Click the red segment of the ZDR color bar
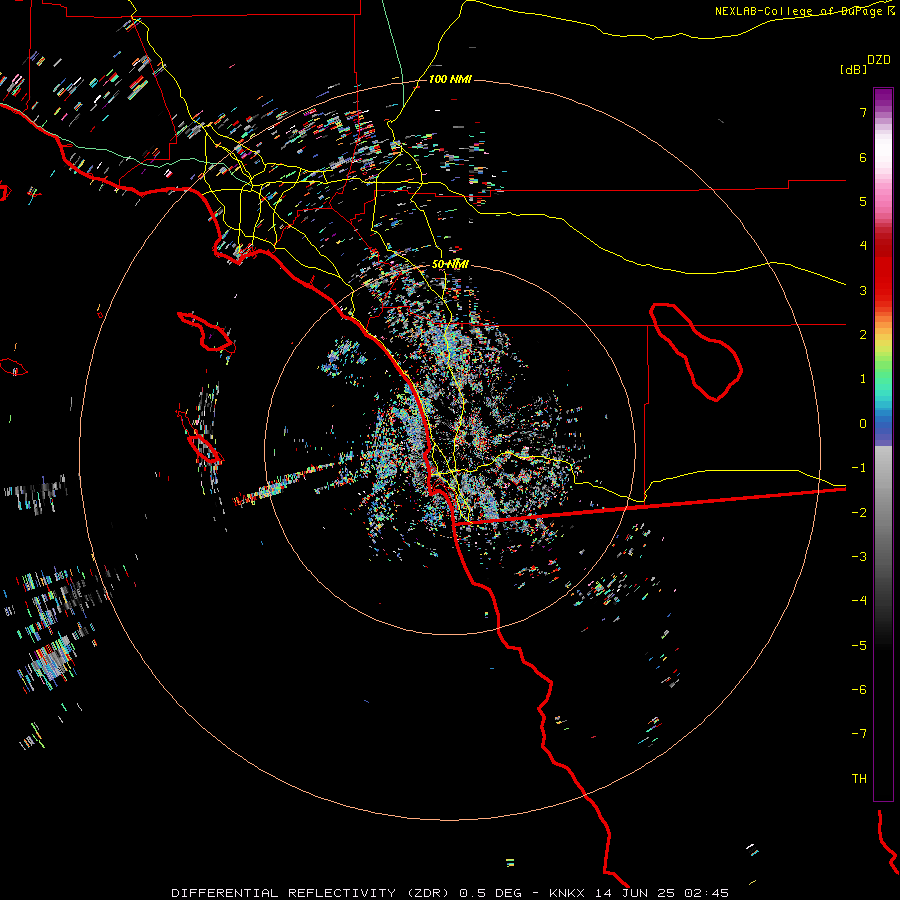Viewport: 900px width, 900px height. click(883, 270)
